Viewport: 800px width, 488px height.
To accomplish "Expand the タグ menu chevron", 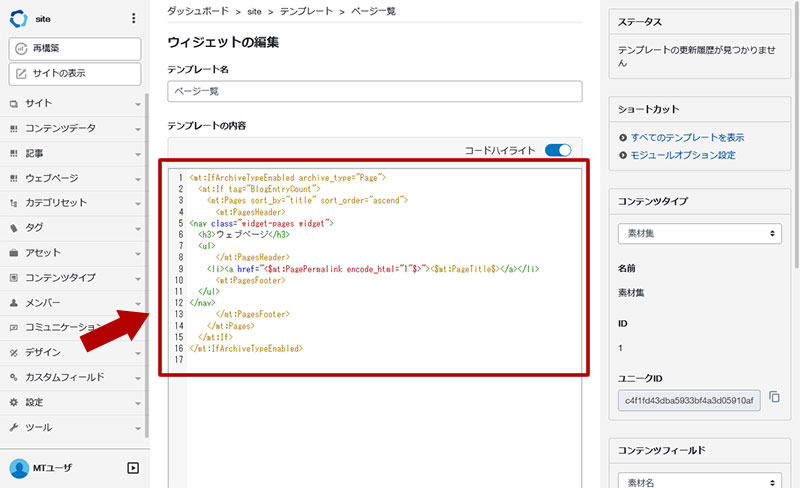I will [x=138, y=229].
